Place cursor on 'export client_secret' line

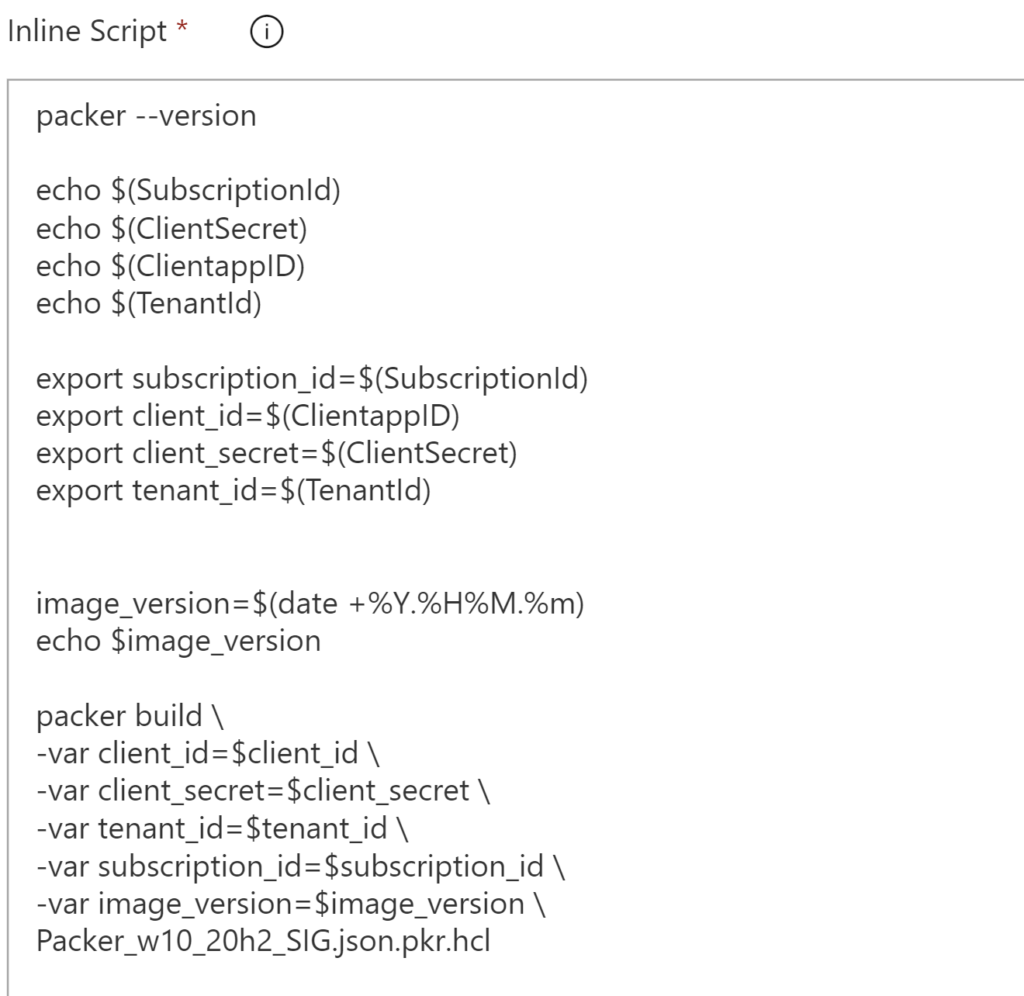[277, 454]
